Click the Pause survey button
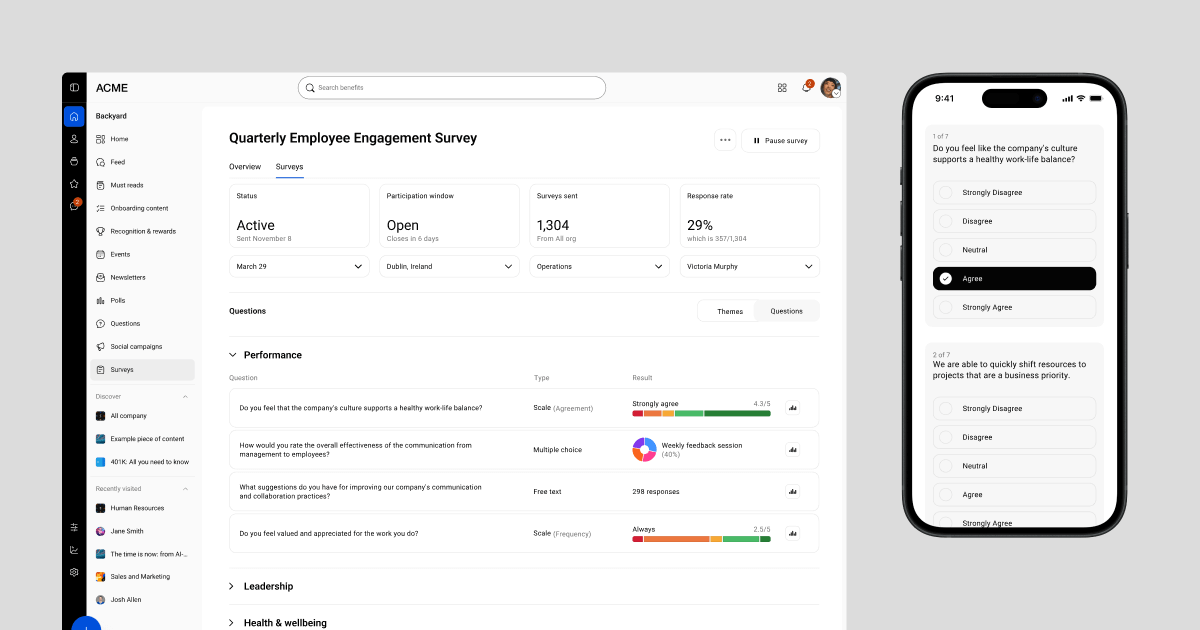 pyautogui.click(x=780, y=141)
